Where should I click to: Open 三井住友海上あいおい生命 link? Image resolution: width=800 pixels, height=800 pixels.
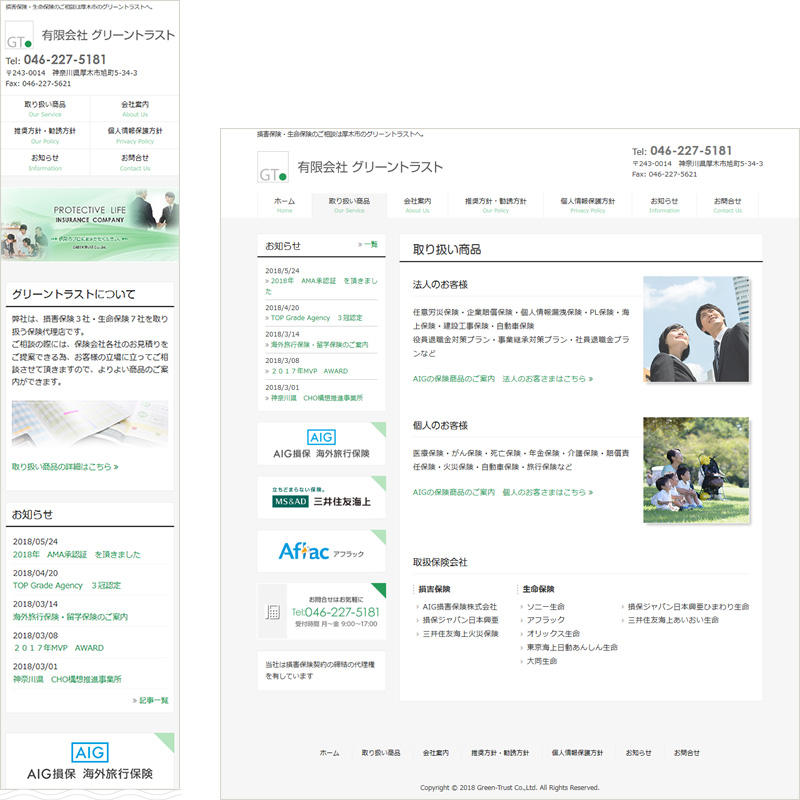(x=673, y=620)
